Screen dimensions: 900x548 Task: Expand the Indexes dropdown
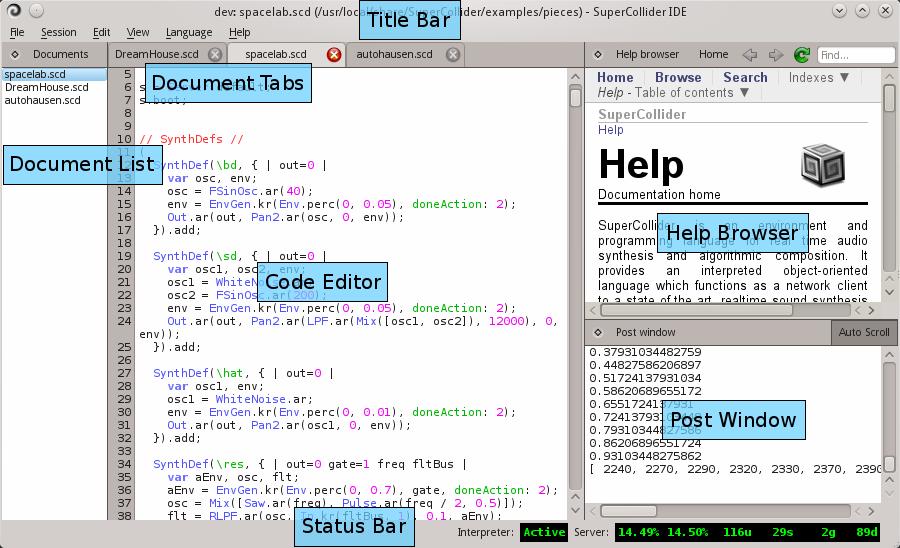tap(818, 77)
